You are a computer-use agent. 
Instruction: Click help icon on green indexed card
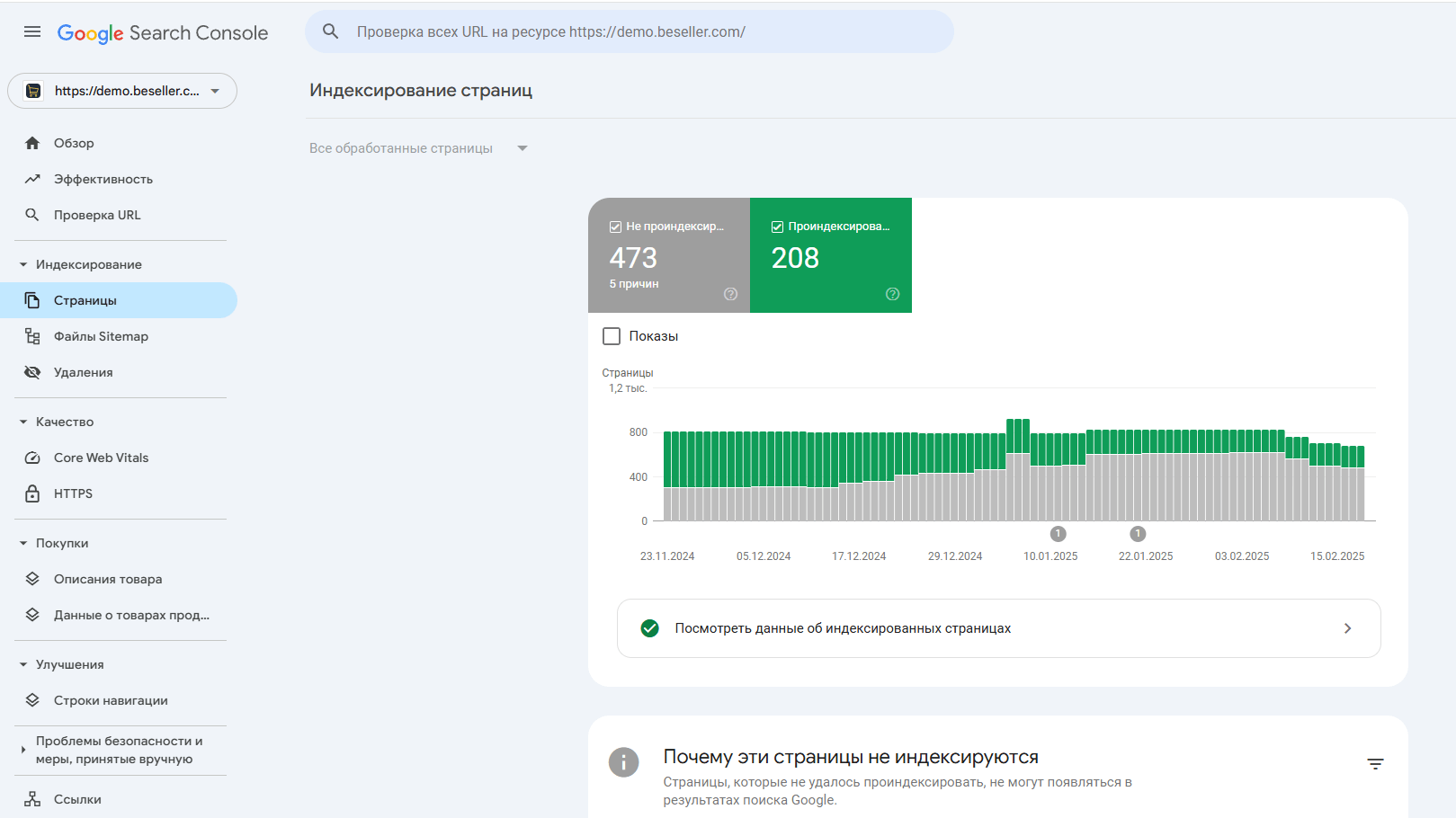click(892, 294)
